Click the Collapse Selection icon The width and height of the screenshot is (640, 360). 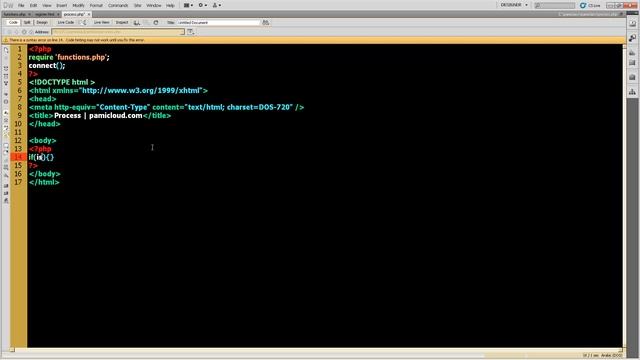(x=6, y=76)
